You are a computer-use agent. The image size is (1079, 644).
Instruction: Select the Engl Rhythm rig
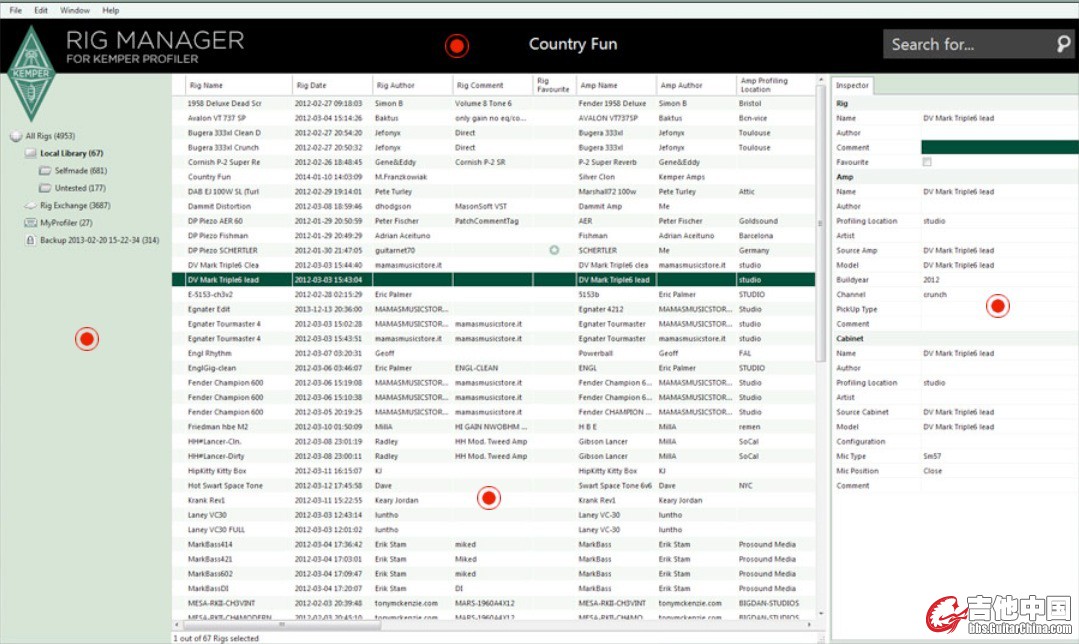pyautogui.click(x=493, y=353)
